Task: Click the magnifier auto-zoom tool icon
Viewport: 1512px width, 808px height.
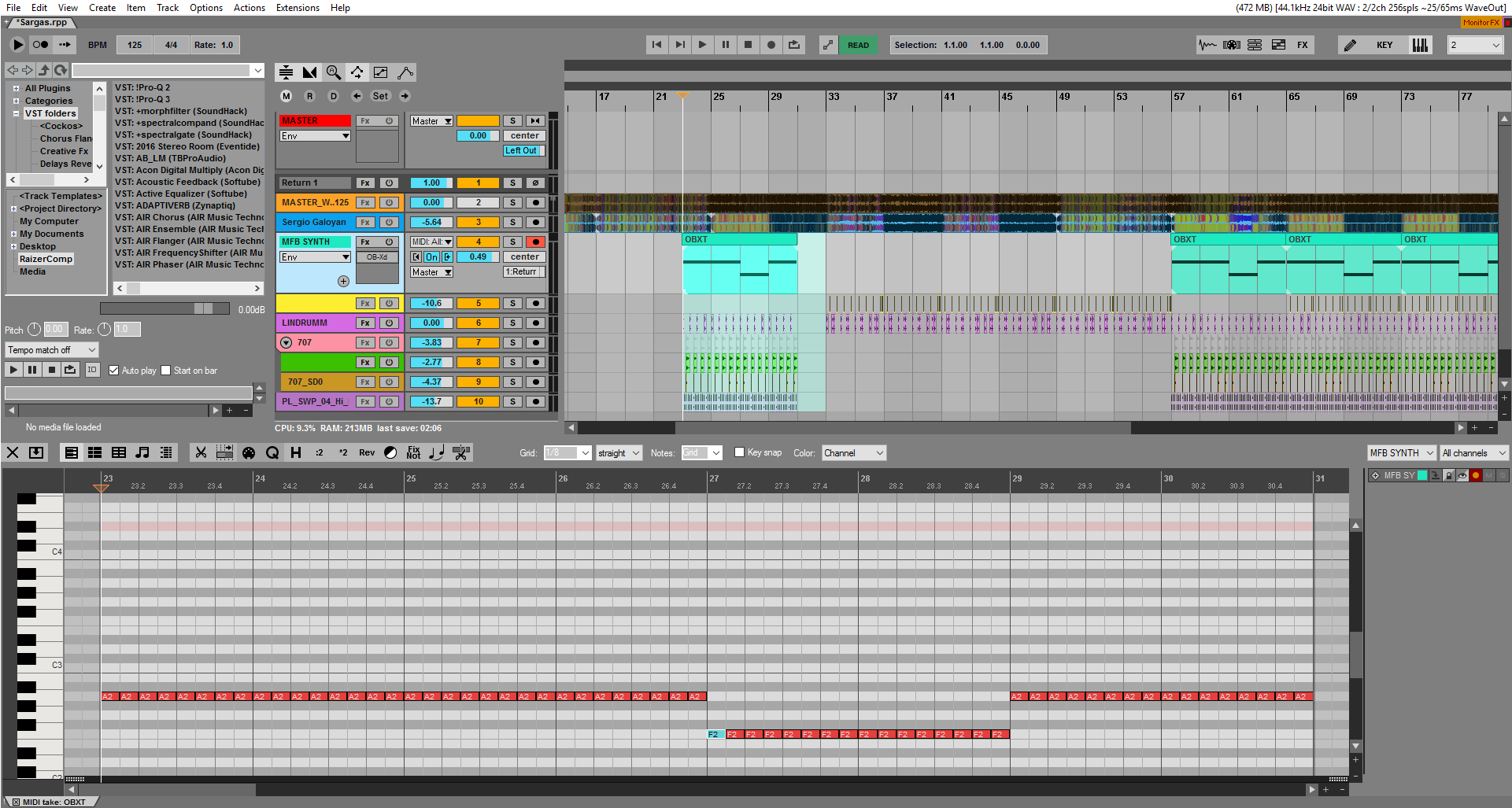Action: click(x=334, y=72)
